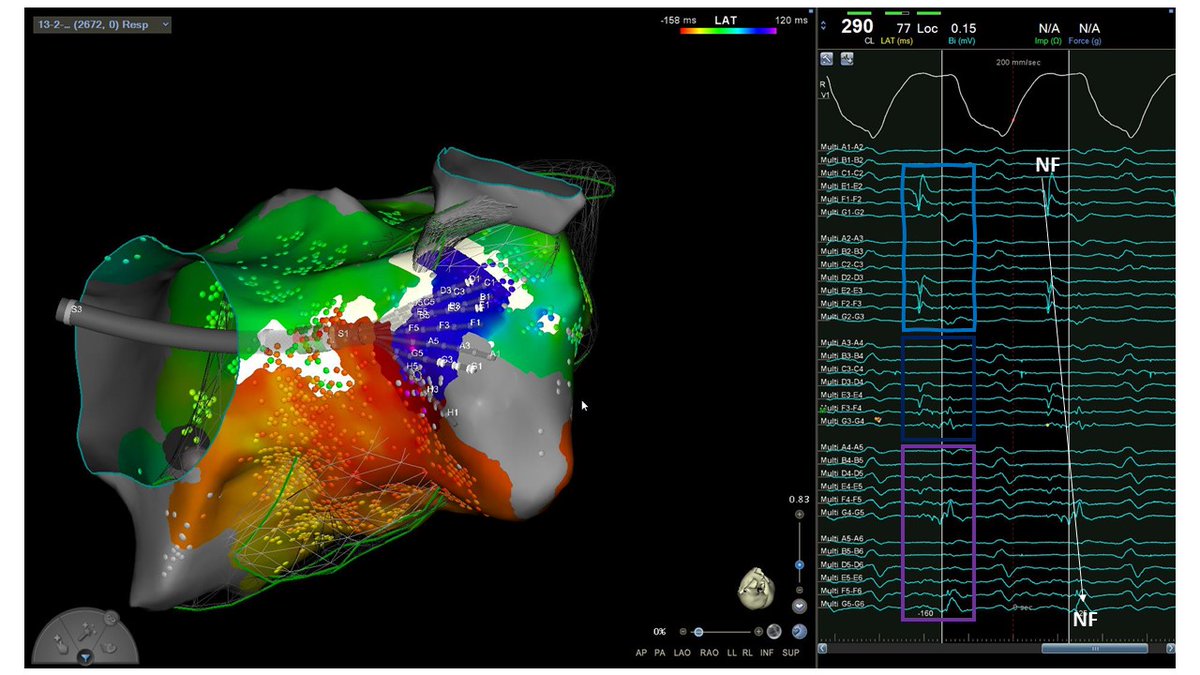Click the zoom percentage slider handle
This screenshot has width=1200, height=675.
[x=699, y=631]
